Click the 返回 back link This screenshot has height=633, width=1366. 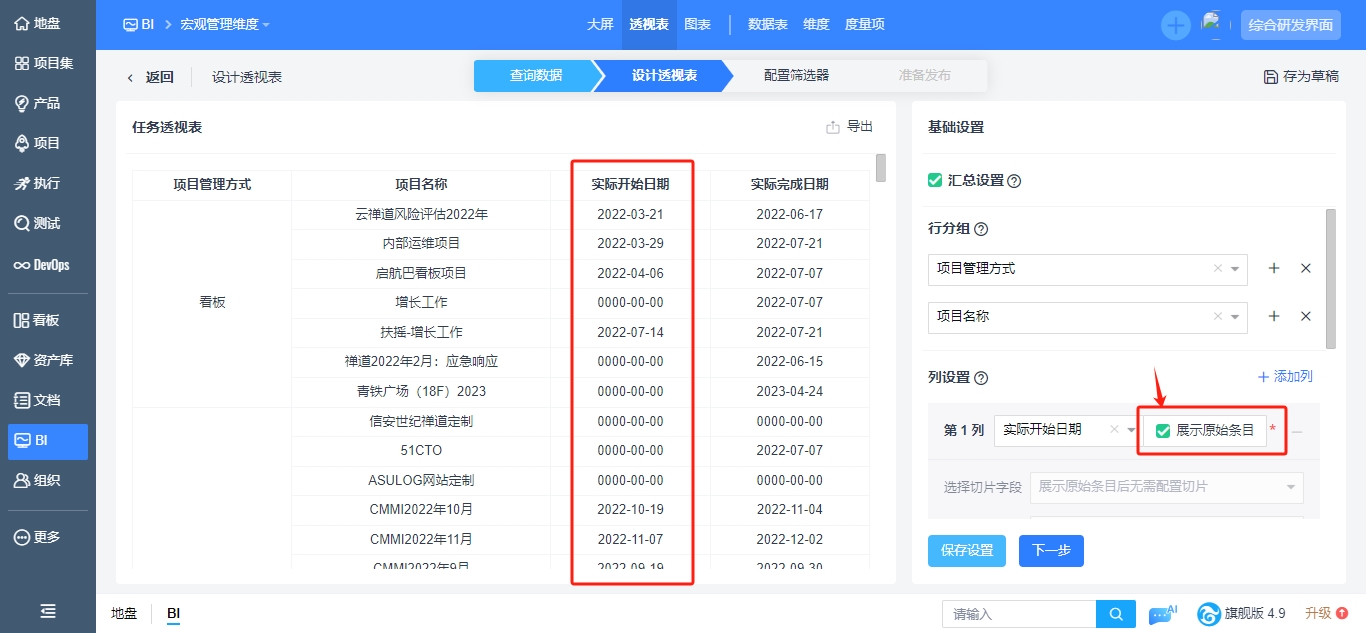click(150, 77)
